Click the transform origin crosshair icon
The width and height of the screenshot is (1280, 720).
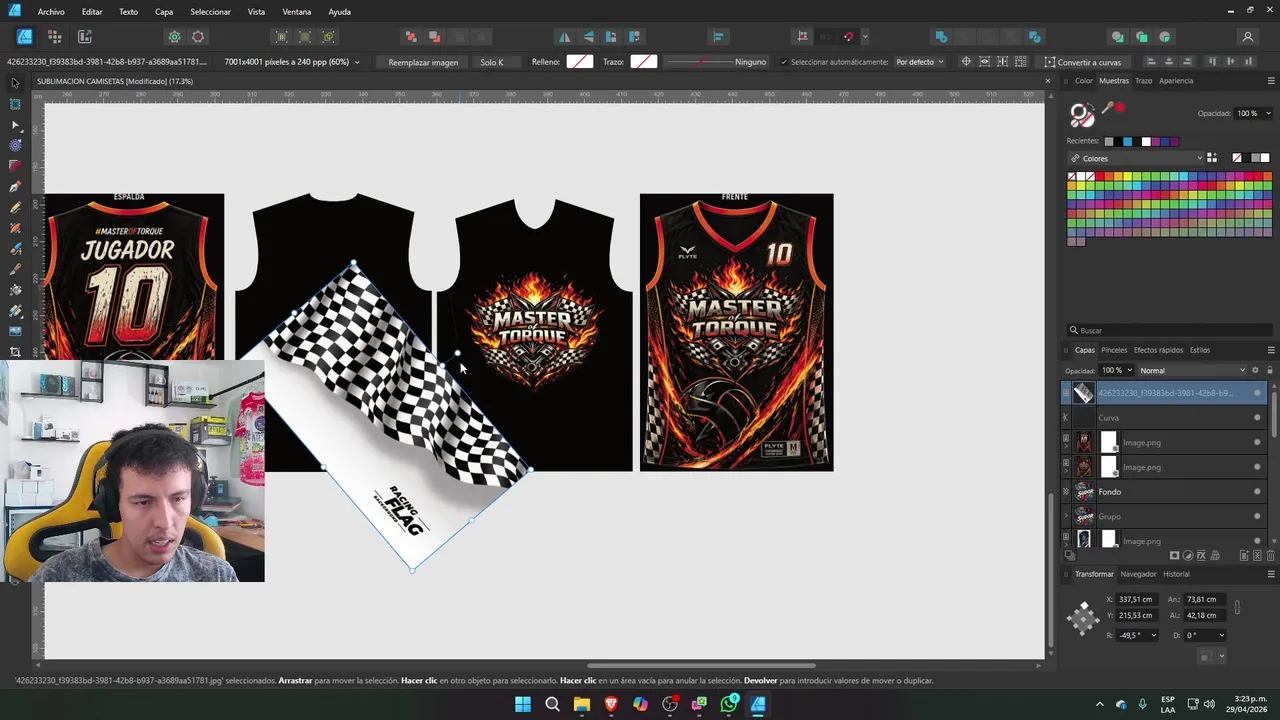966,62
